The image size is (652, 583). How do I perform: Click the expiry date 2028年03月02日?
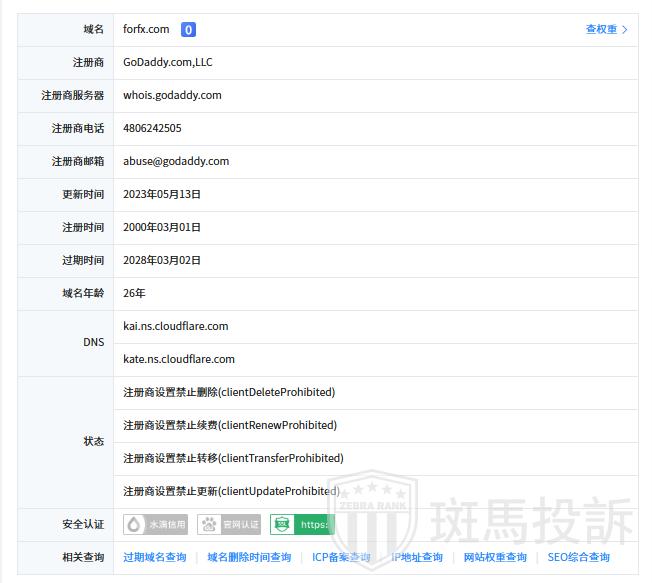(x=162, y=260)
